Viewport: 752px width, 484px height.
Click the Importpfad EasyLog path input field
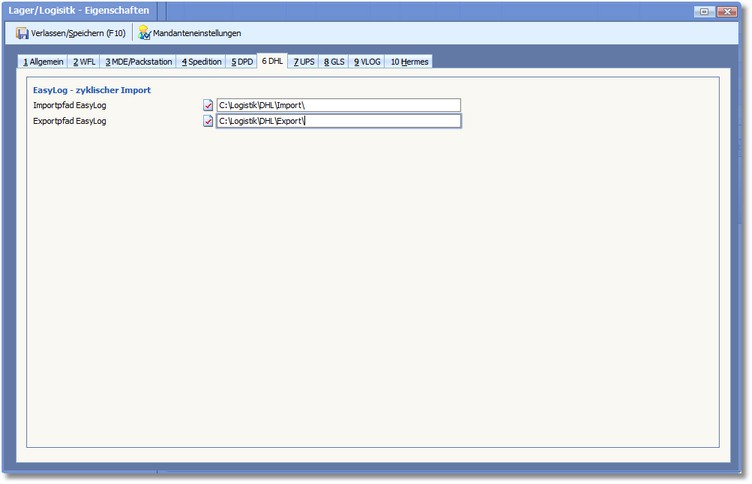point(337,105)
